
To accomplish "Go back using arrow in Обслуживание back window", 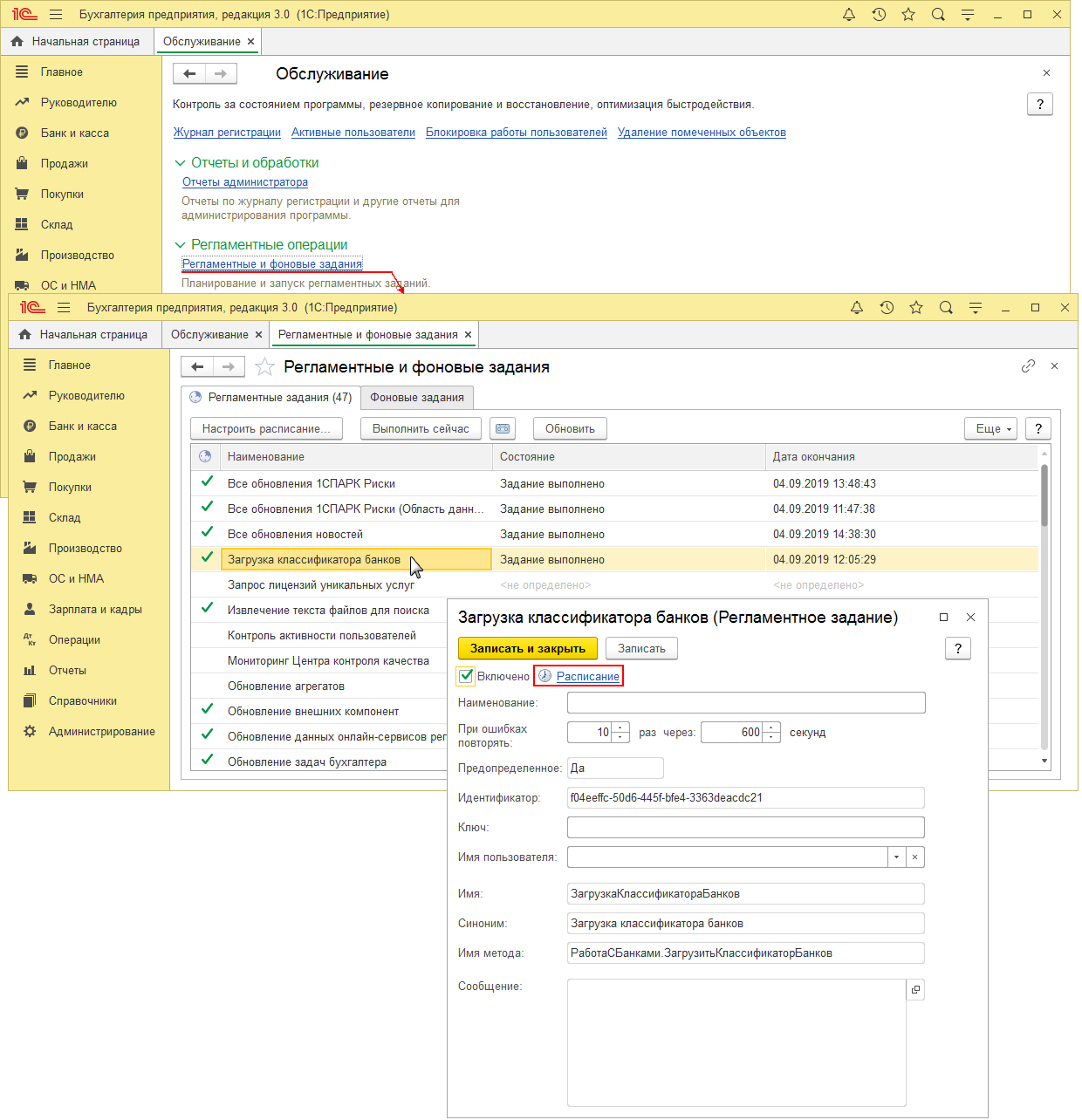I will [189, 73].
